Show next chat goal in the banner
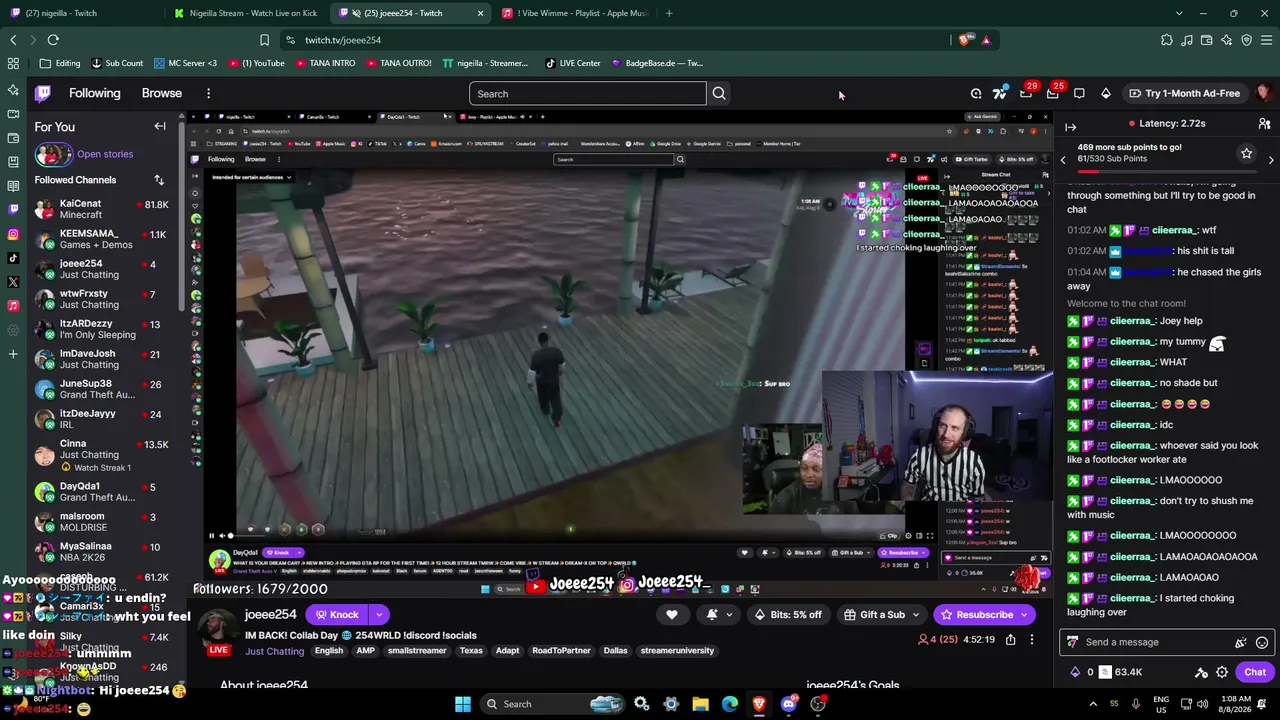This screenshot has width=1280, height=720. click(x=1271, y=160)
